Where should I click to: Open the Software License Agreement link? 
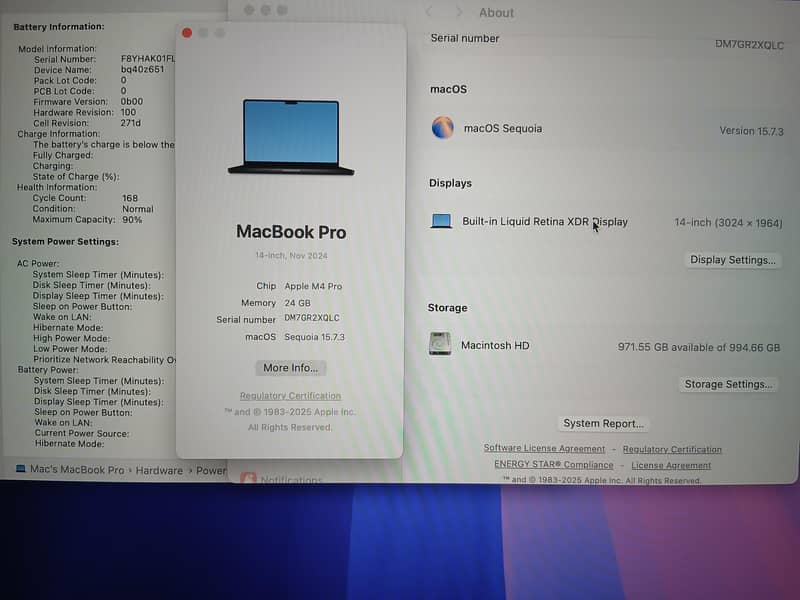[544, 449]
